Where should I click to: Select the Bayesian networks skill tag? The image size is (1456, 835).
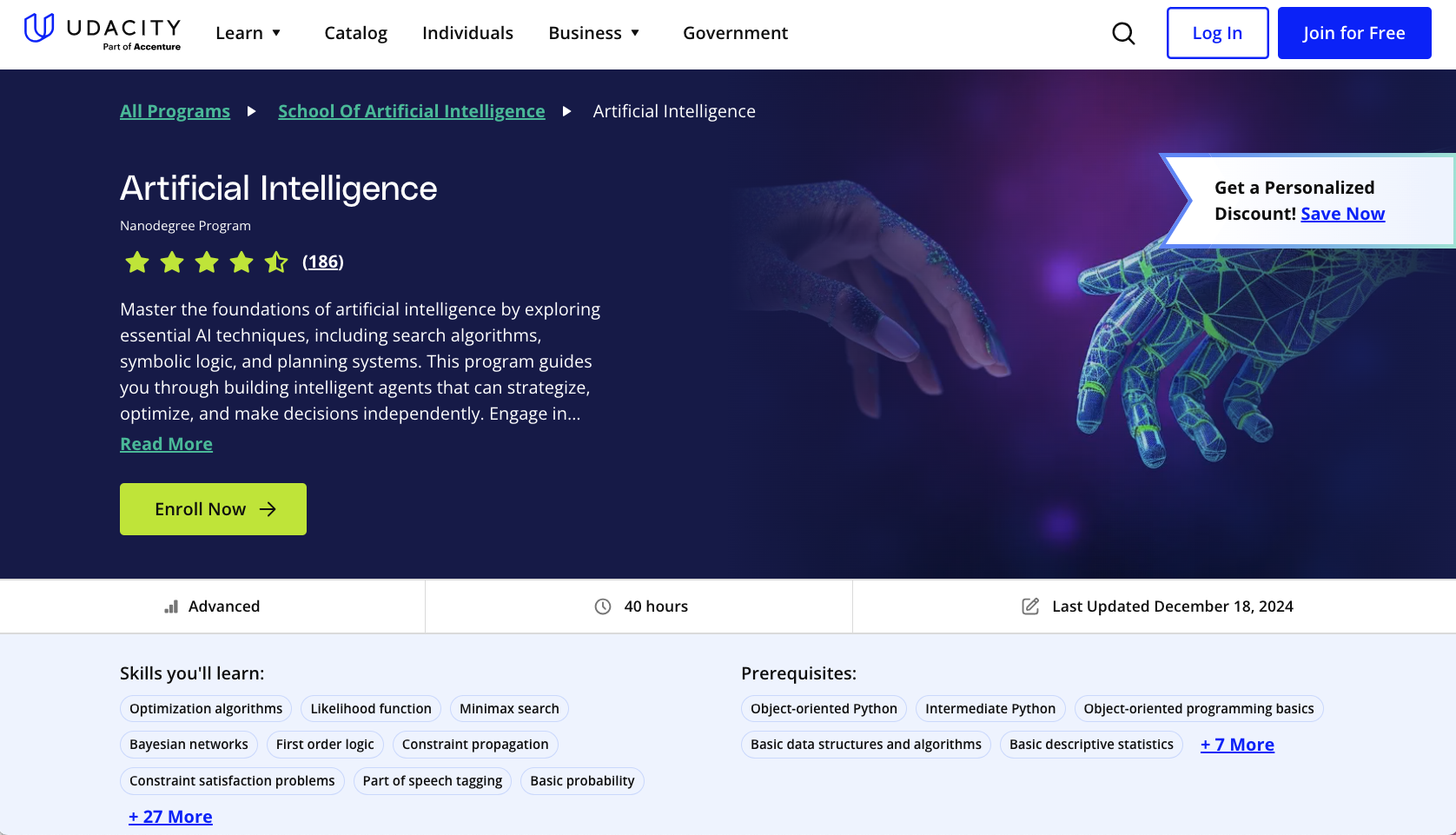pos(189,745)
